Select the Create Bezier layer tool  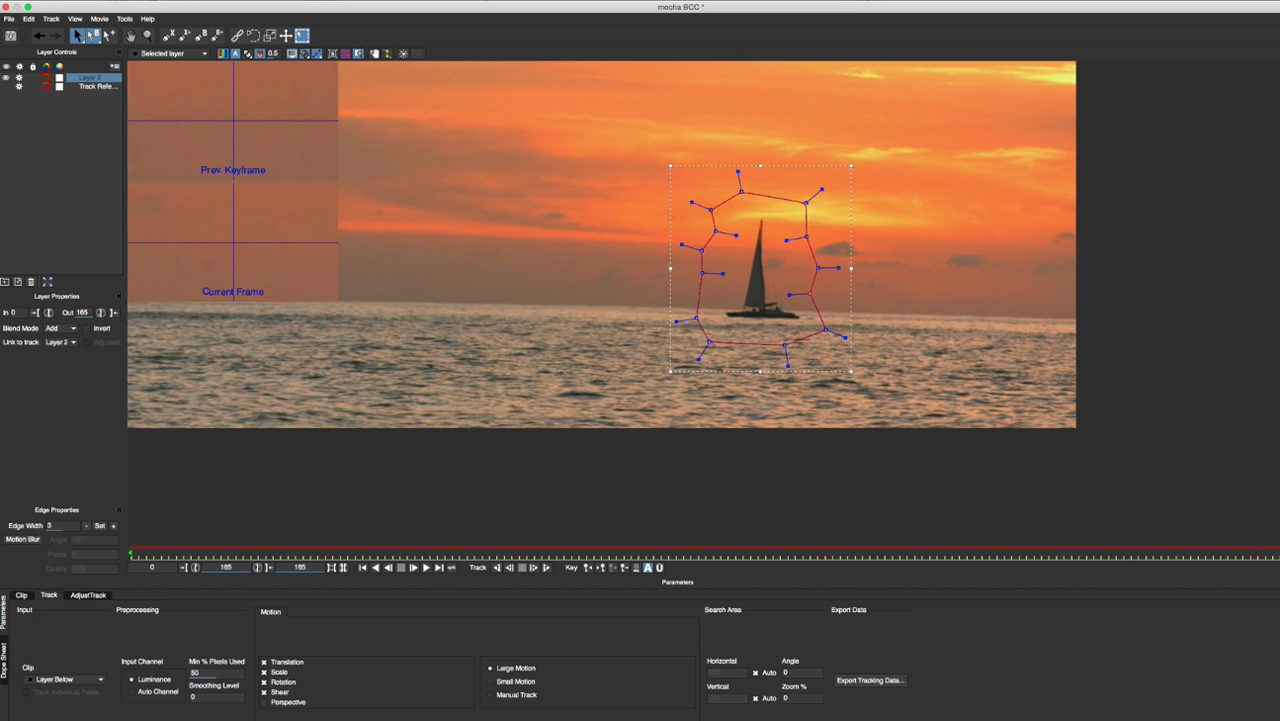[x=201, y=36]
